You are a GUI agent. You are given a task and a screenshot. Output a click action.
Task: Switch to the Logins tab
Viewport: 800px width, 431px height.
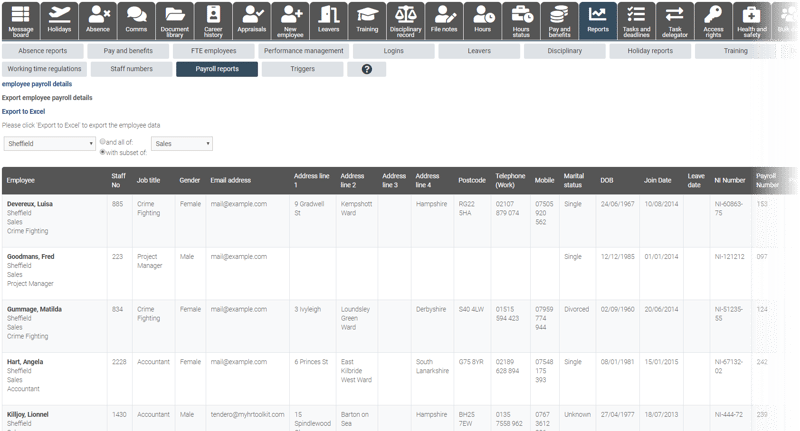[x=393, y=51]
